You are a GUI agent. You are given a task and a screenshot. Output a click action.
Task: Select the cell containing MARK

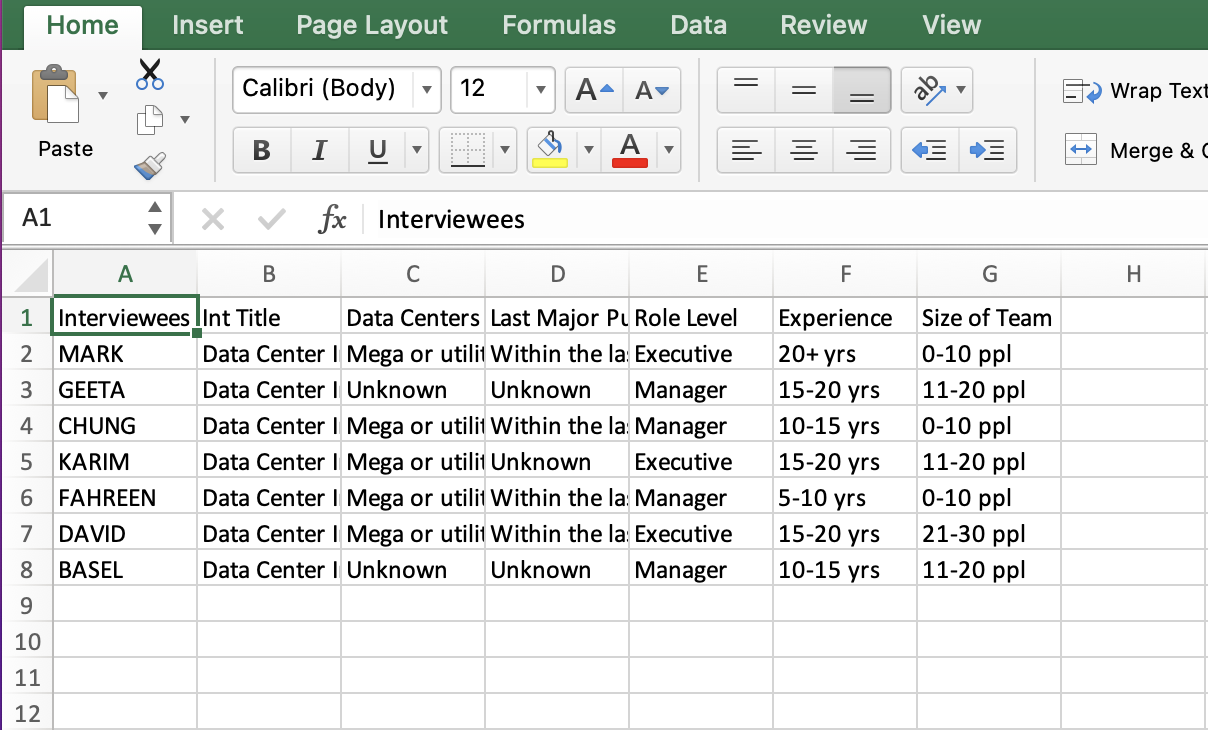pyautogui.click(x=125, y=354)
